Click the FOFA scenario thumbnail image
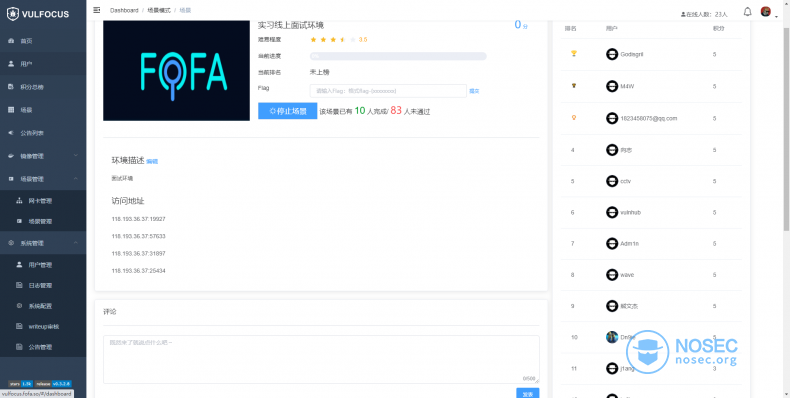The height and width of the screenshot is (398, 790). click(176, 71)
